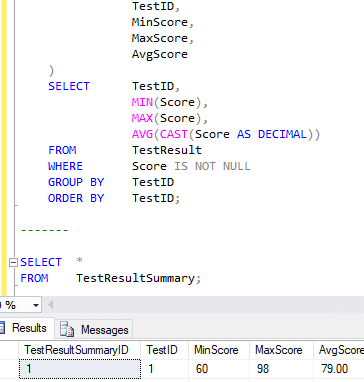Click the Messages tab icon
Viewport: 364px width, 382px height.
(67, 330)
